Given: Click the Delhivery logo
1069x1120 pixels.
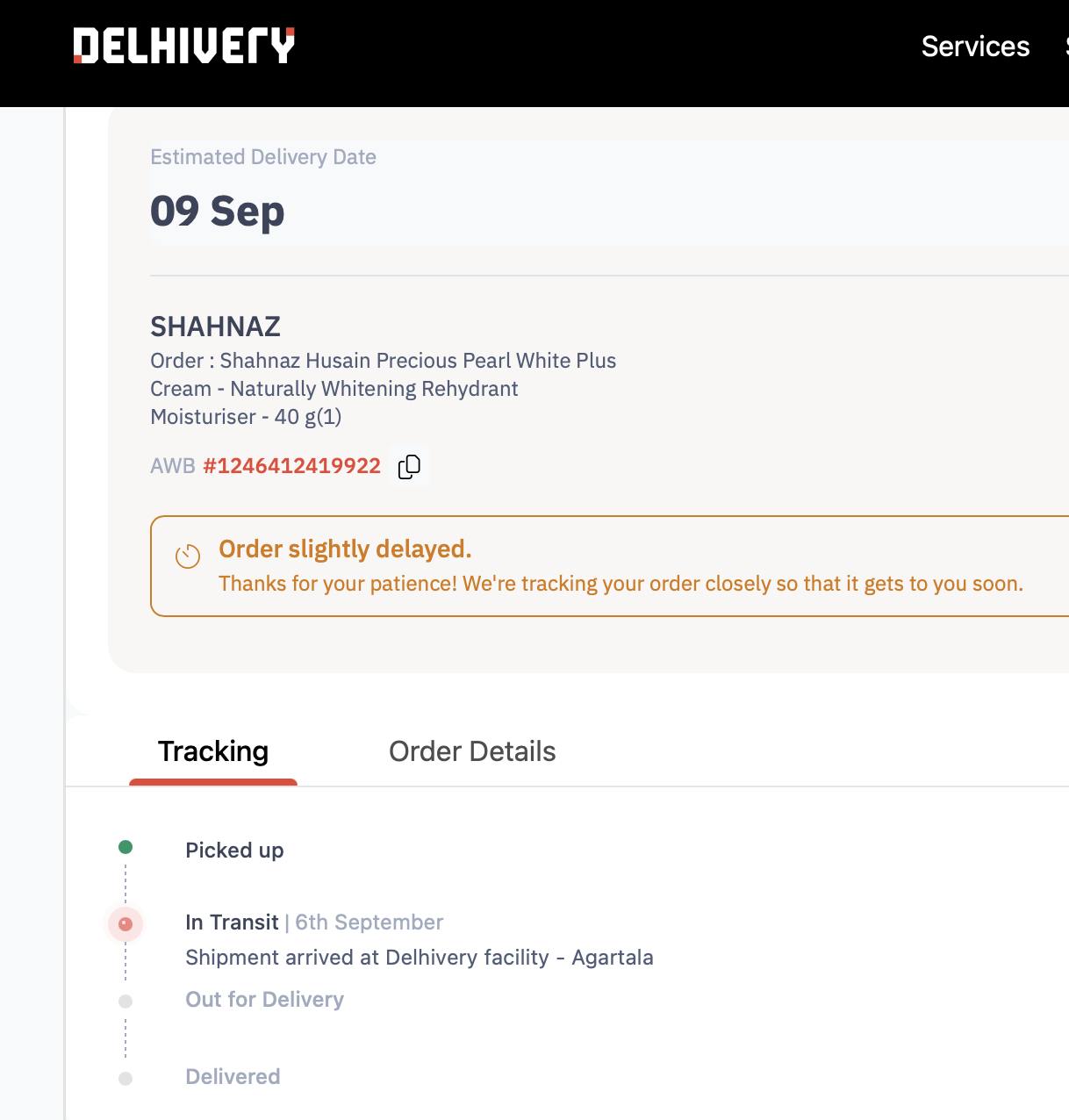Looking at the screenshot, I should coord(183,46).
